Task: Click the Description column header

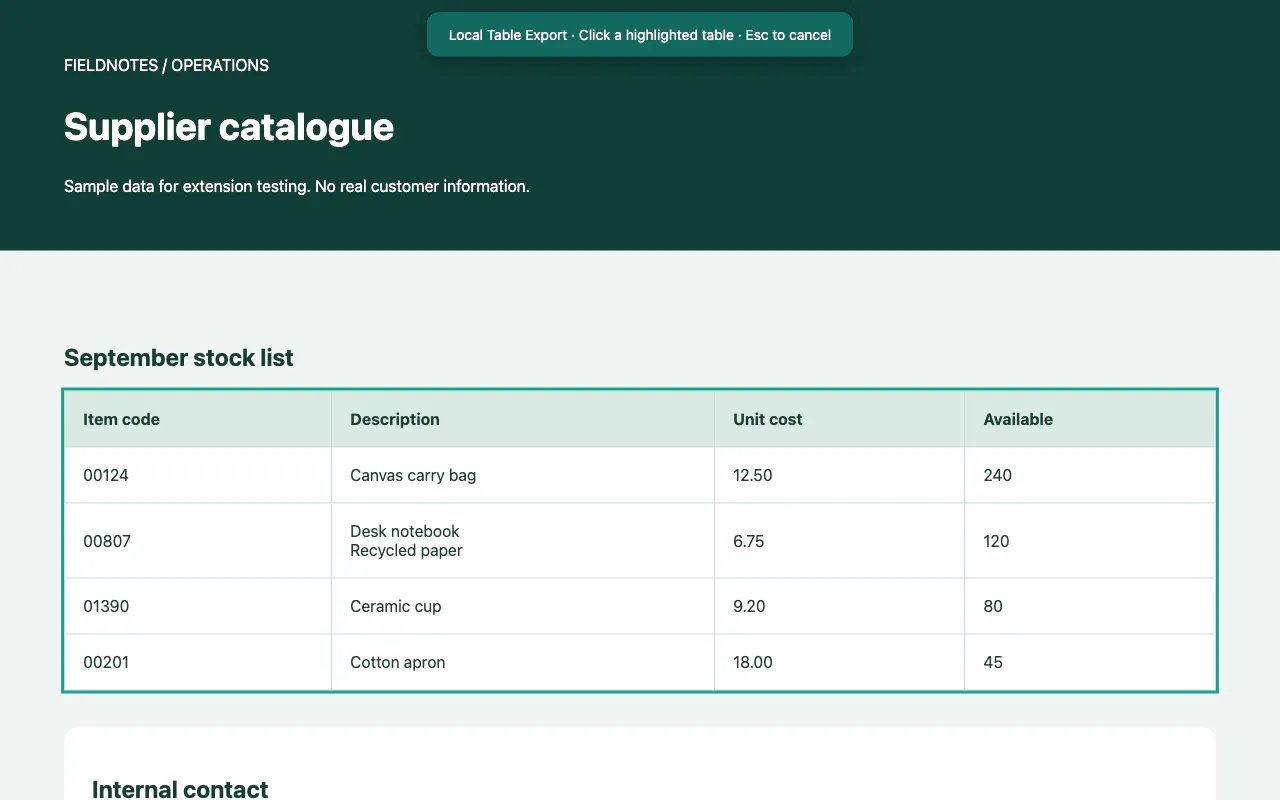Action: pyautogui.click(x=523, y=419)
